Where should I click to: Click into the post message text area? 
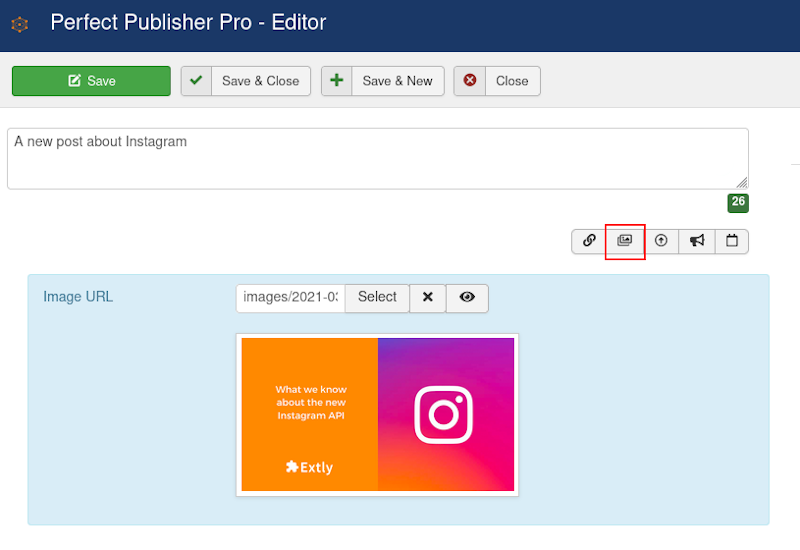click(x=378, y=159)
